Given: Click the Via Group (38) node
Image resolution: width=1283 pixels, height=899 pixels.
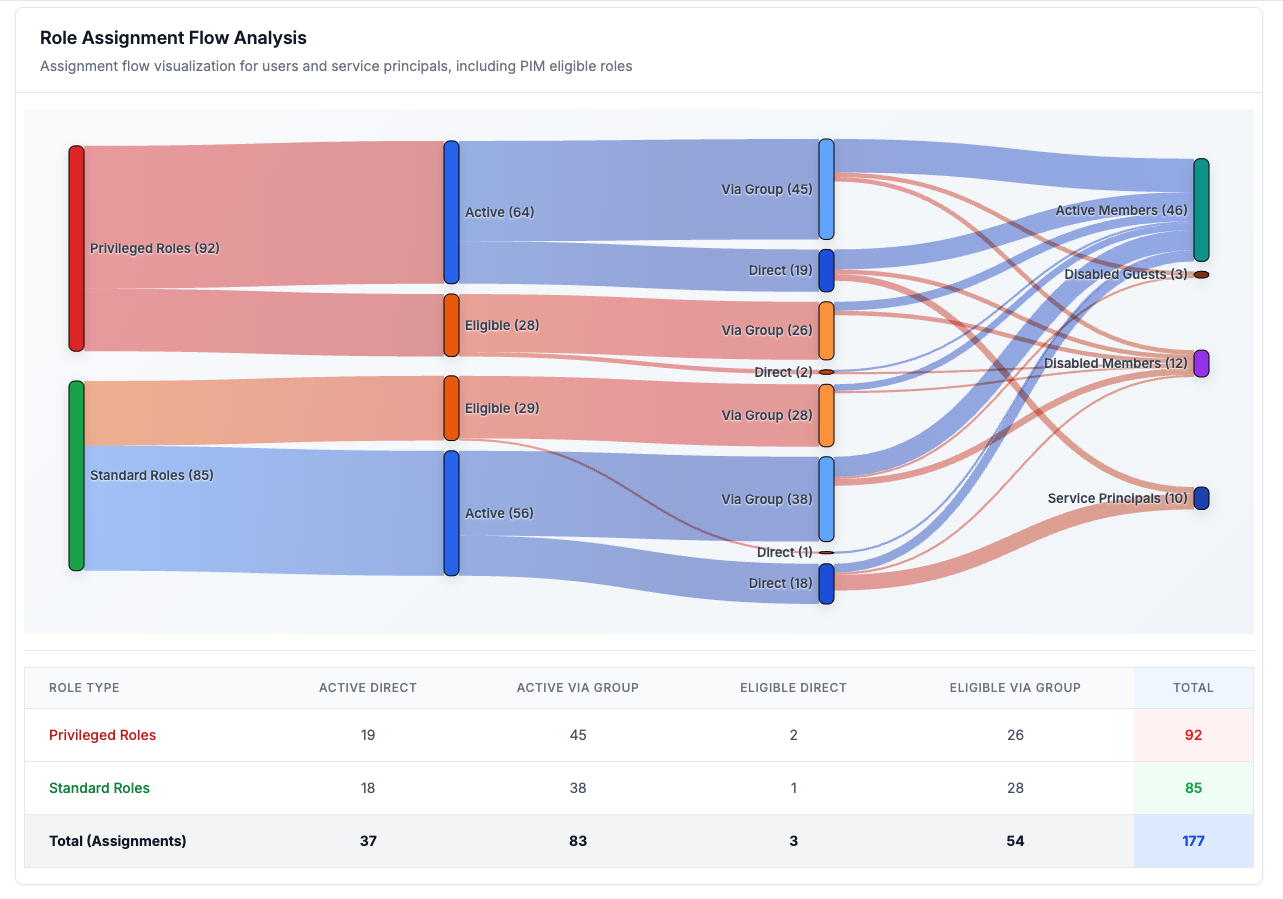Looking at the screenshot, I should 825,499.
